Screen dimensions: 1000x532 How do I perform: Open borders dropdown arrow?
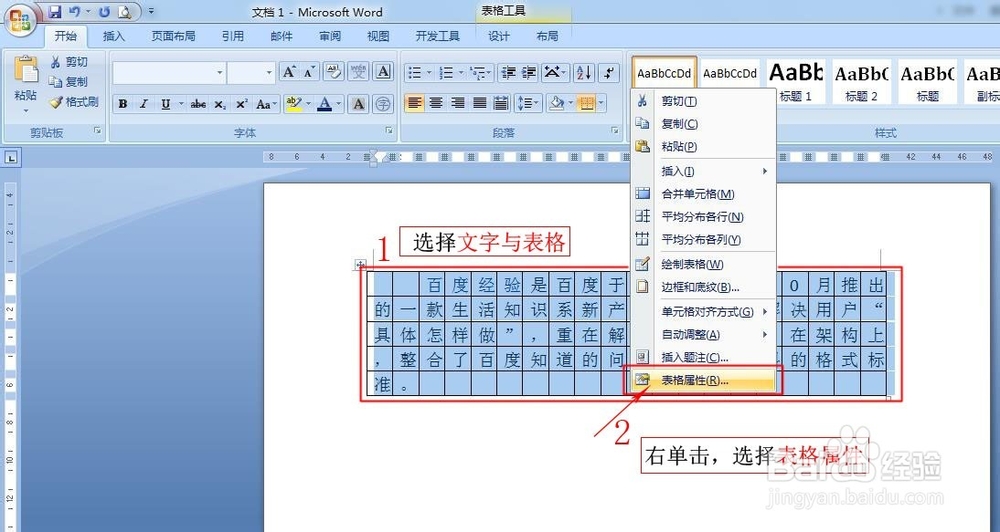click(x=601, y=103)
